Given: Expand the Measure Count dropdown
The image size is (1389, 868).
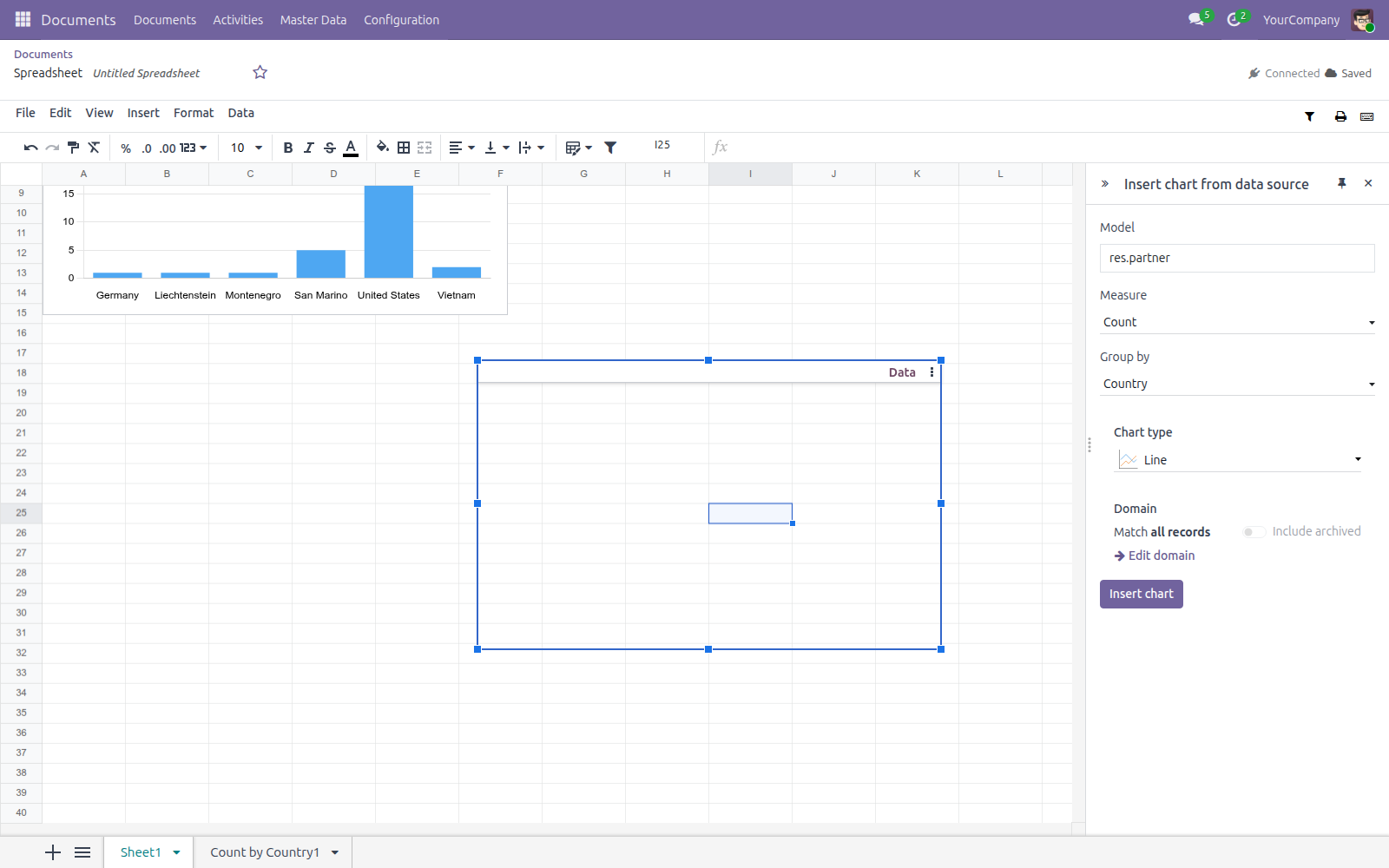Looking at the screenshot, I should coord(1237,322).
